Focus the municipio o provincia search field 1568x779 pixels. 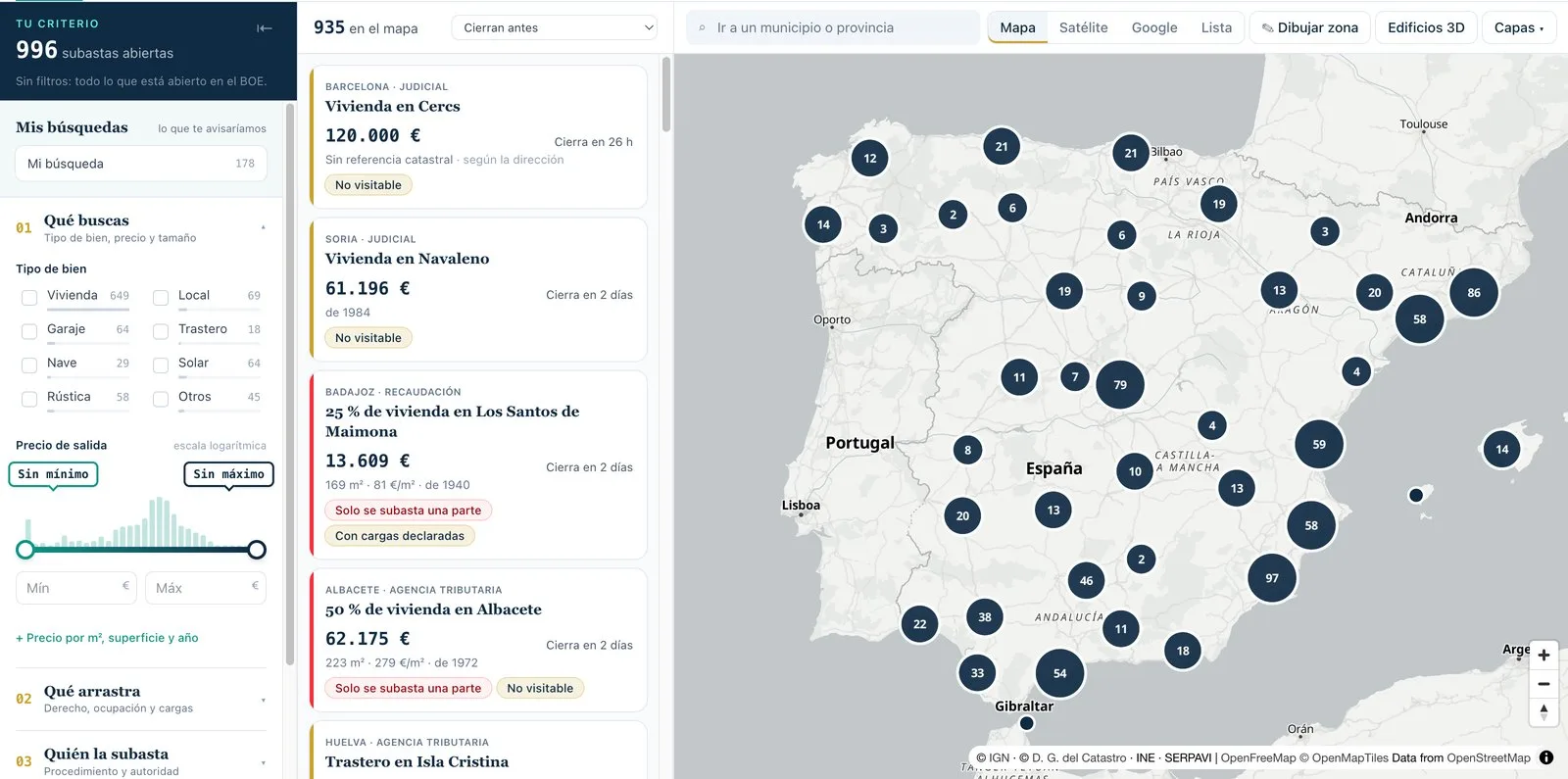833,27
